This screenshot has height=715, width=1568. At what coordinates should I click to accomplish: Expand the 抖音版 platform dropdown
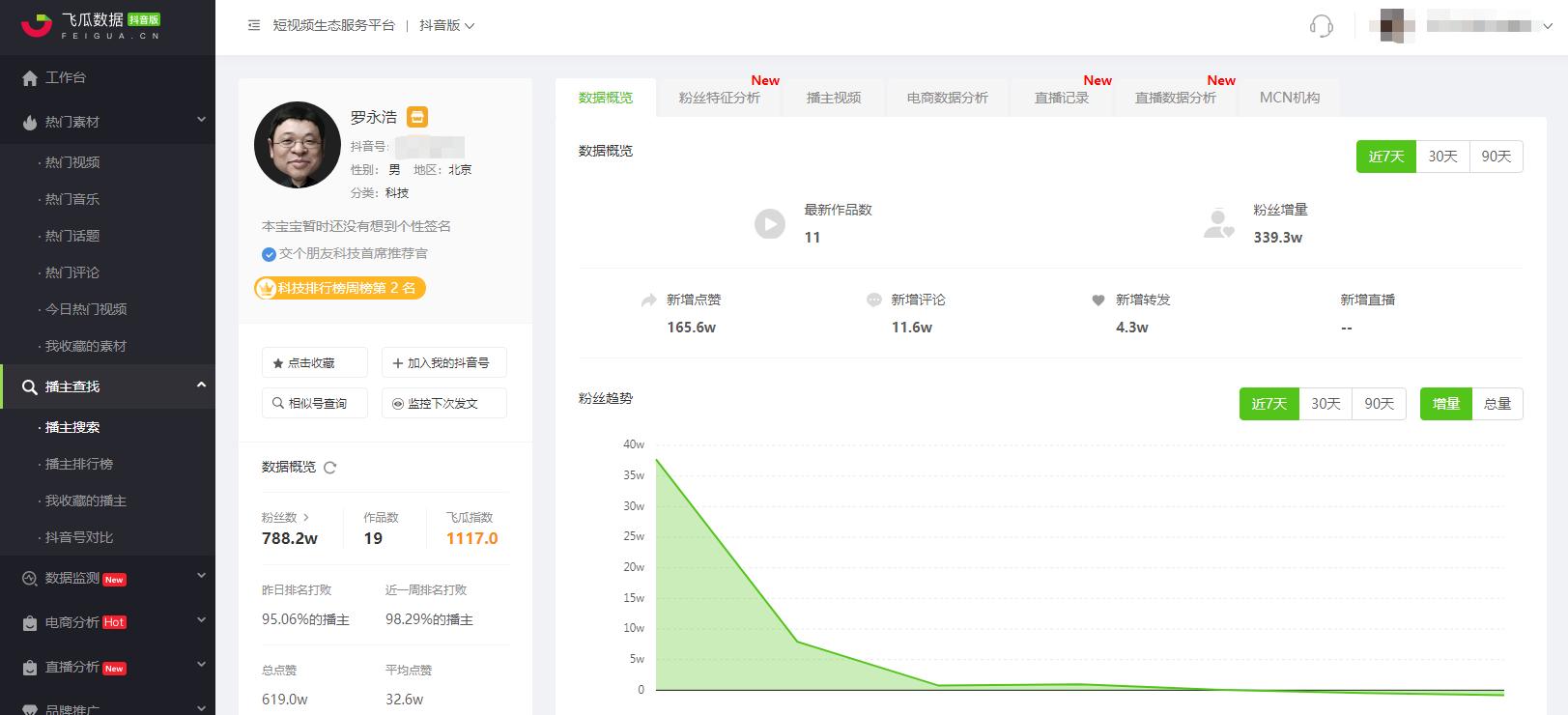pyautogui.click(x=446, y=26)
